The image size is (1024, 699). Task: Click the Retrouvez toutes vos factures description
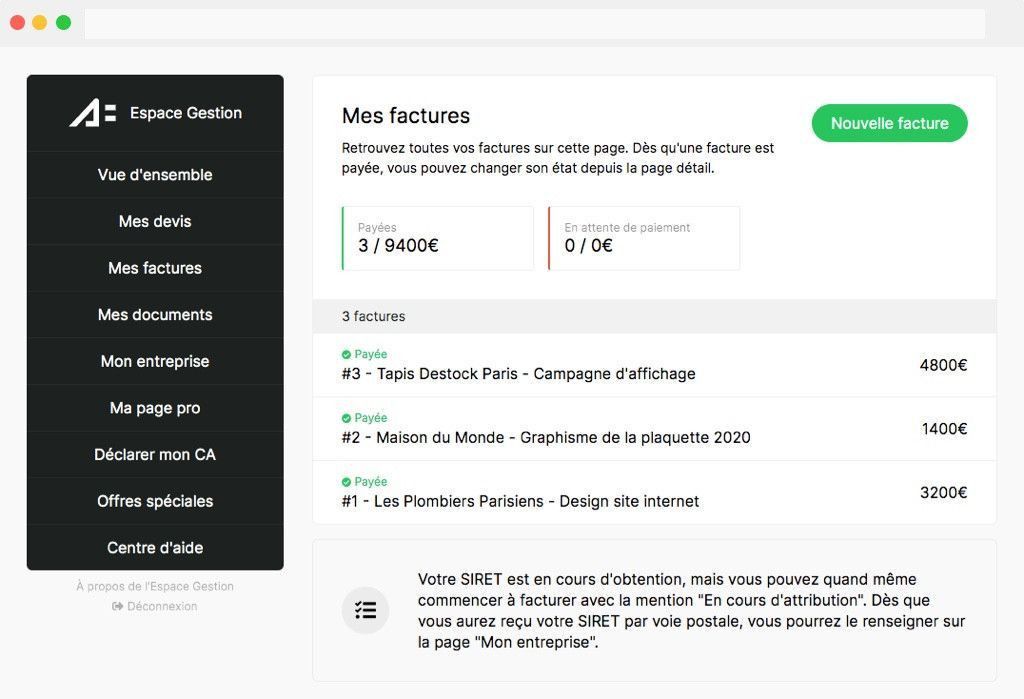558,158
